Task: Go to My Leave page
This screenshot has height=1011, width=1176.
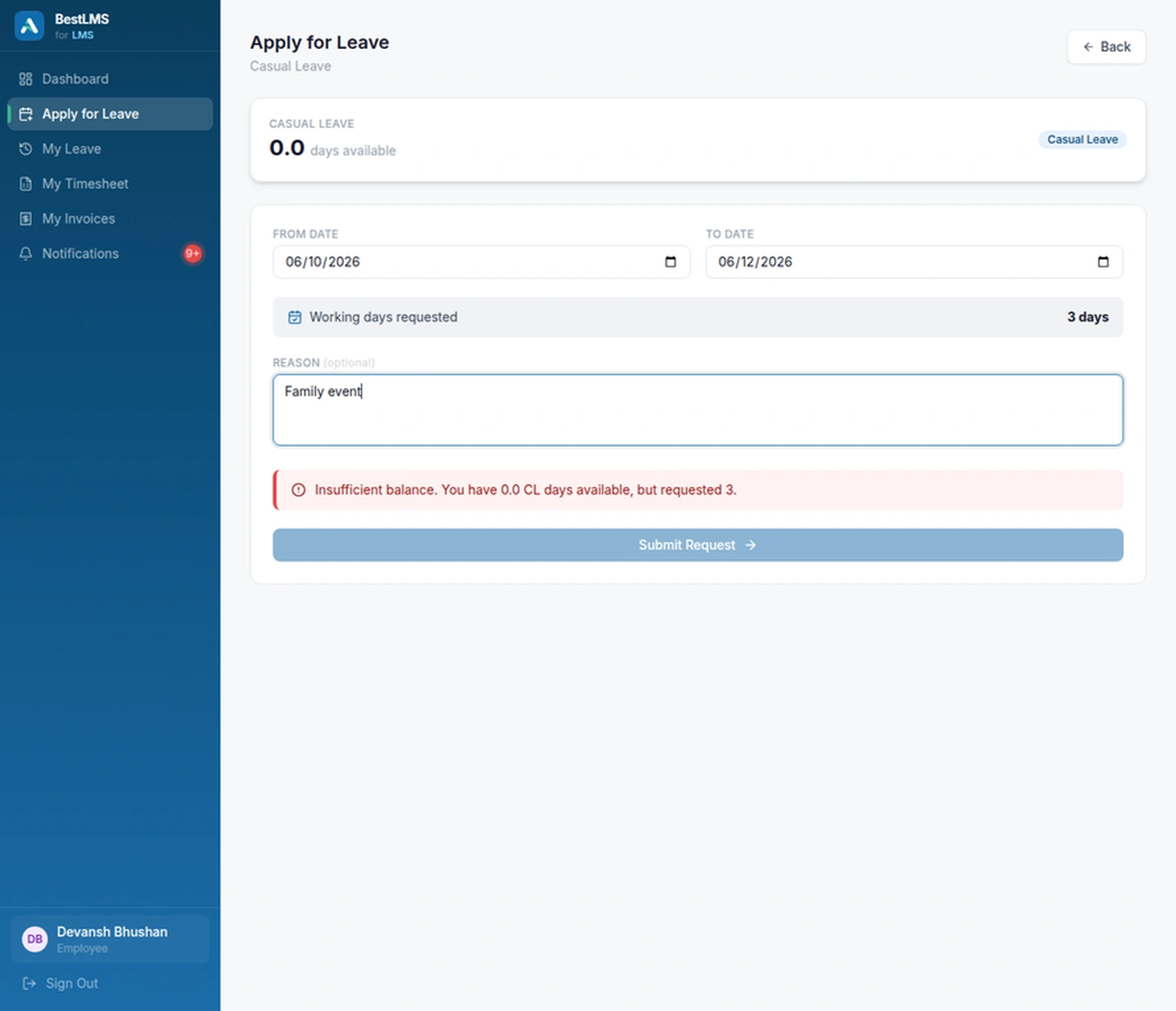Action: (x=110, y=149)
